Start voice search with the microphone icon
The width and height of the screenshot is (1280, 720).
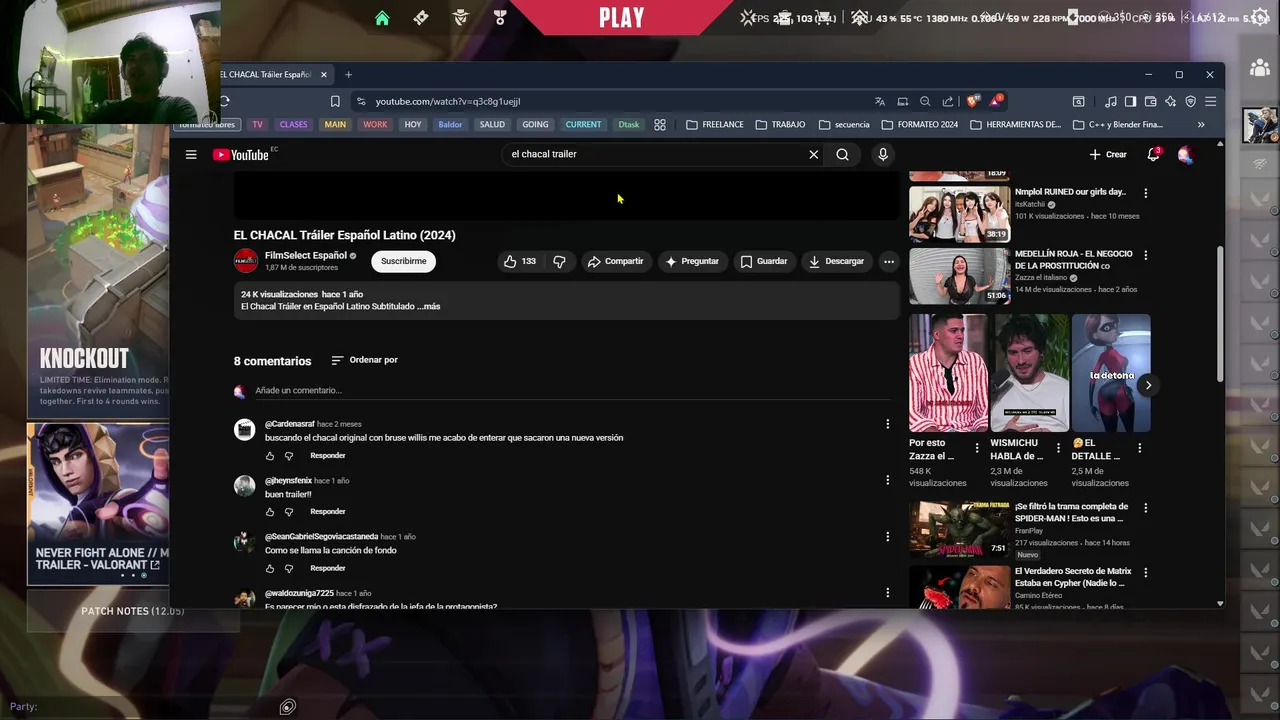tap(883, 155)
